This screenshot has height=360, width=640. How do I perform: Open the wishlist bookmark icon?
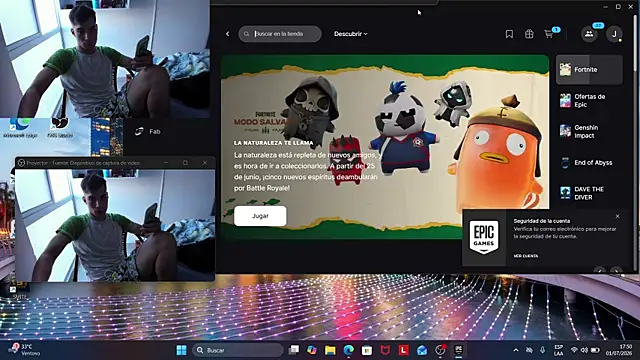click(509, 34)
